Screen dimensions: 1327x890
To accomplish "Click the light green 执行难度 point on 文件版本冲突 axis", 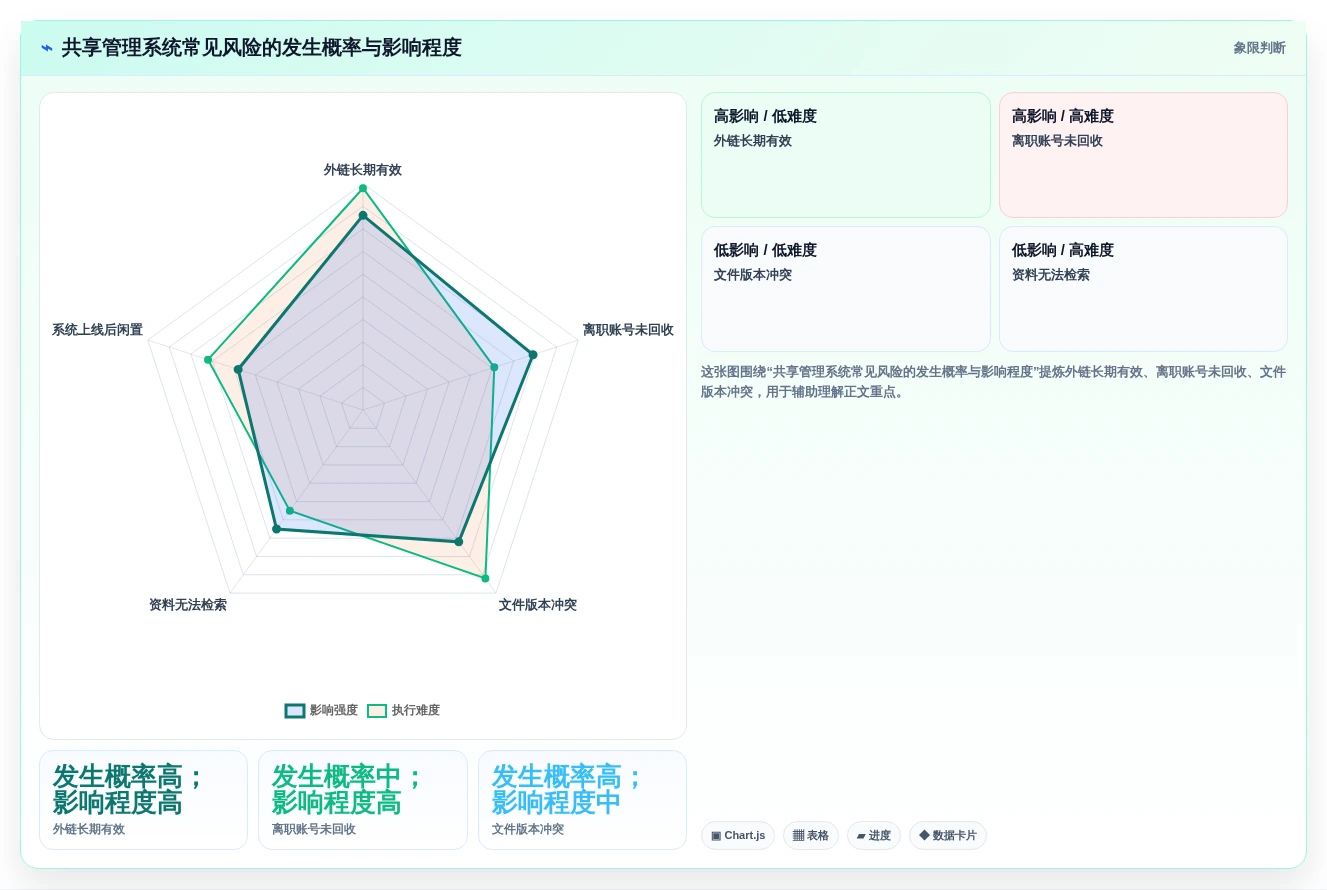I will (x=485, y=578).
